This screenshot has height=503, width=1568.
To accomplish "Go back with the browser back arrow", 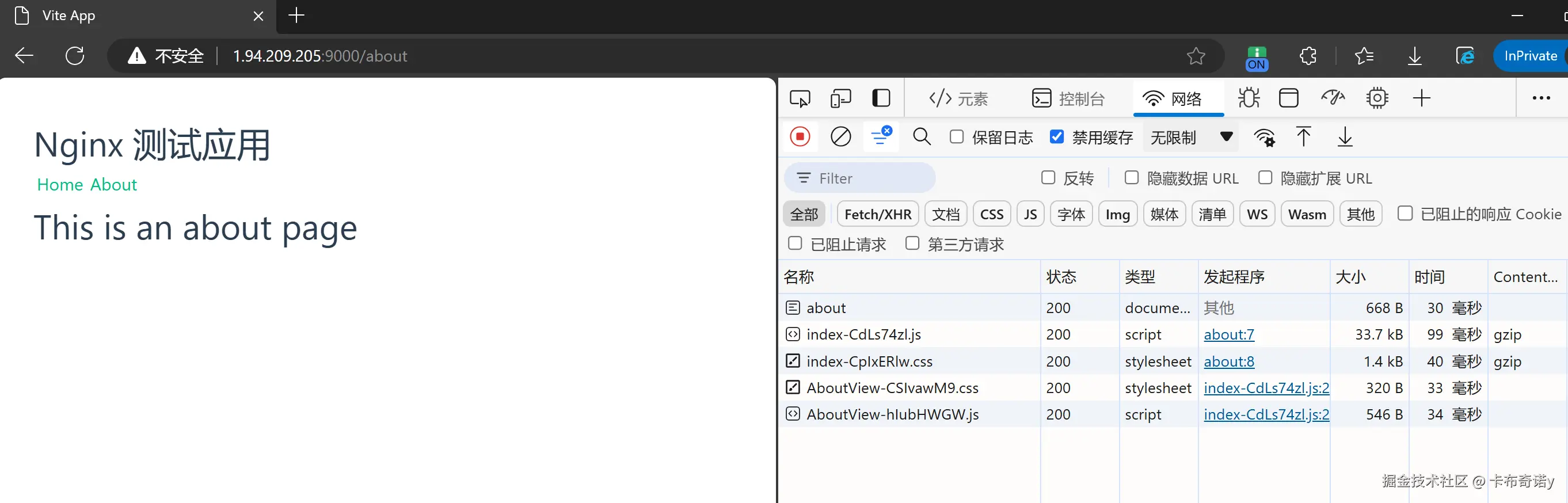I will point(24,56).
